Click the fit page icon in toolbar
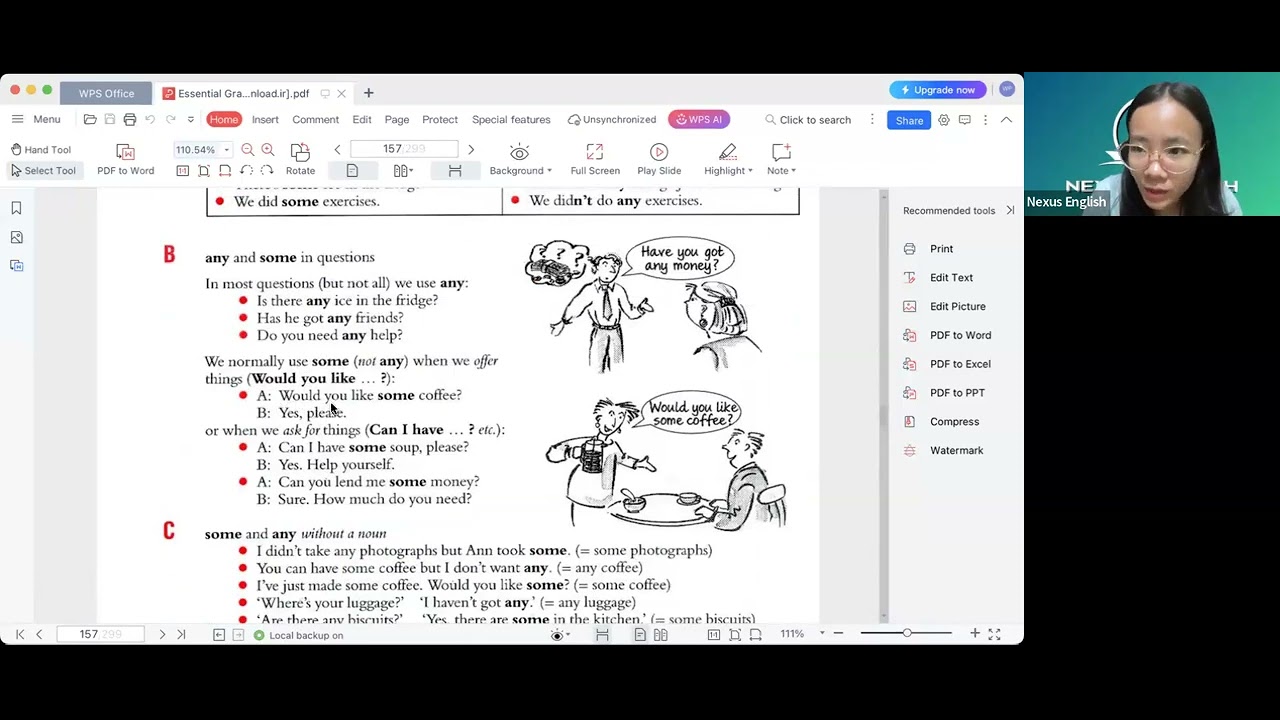 click(x=204, y=171)
